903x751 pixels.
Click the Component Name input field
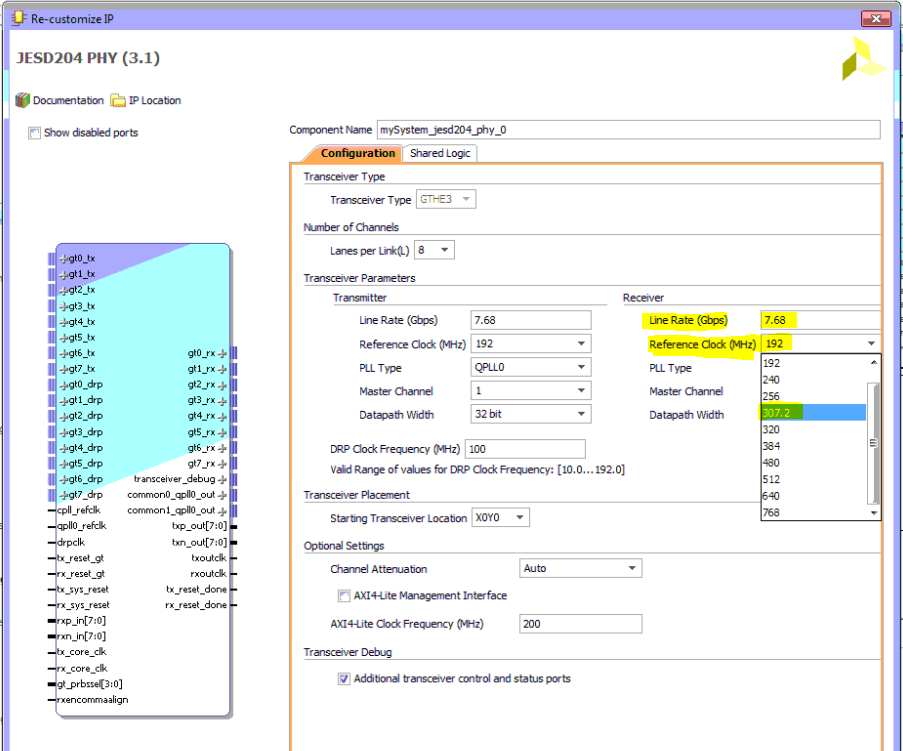pyautogui.click(x=628, y=130)
